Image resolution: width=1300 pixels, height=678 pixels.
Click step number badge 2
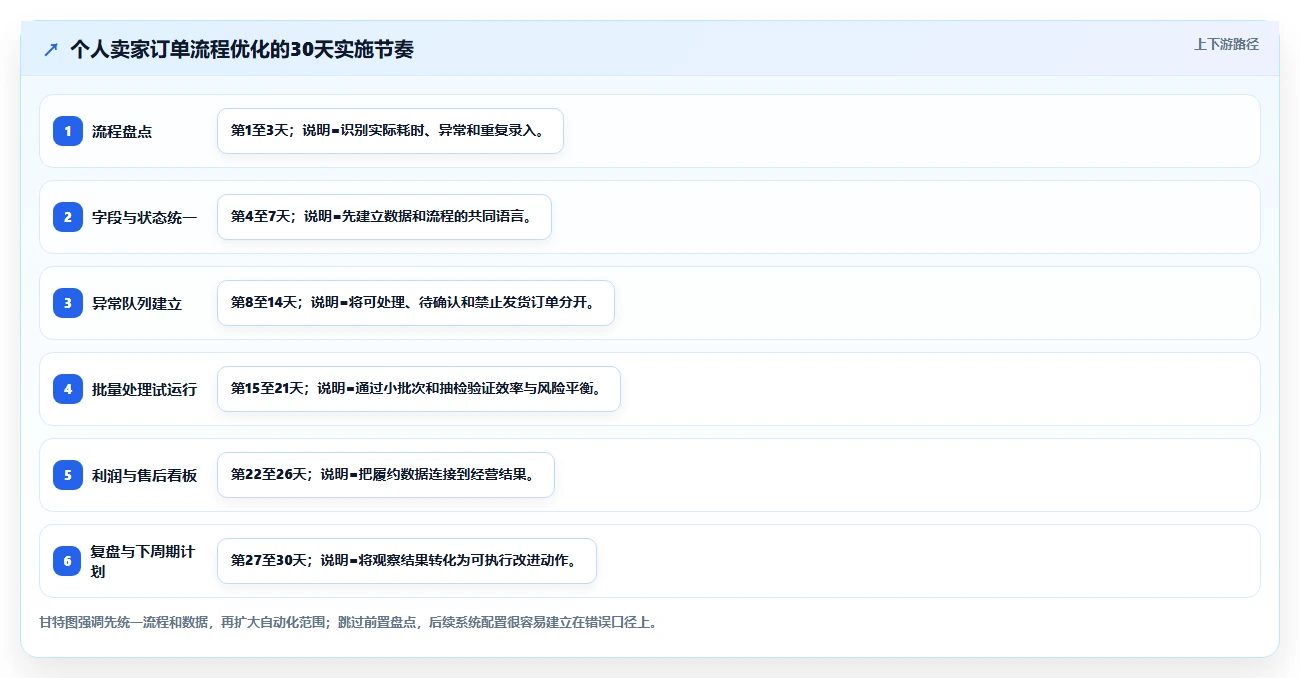click(68, 217)
